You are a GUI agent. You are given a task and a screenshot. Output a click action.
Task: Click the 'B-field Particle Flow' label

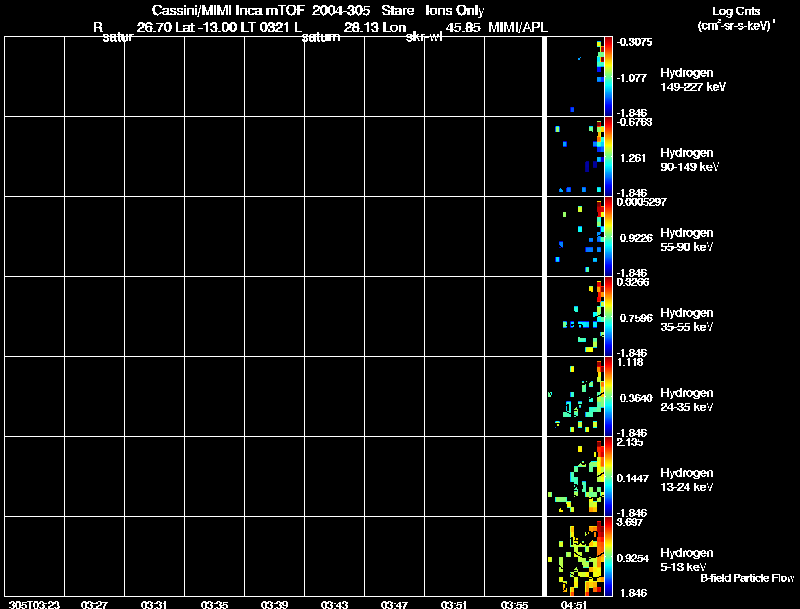click(x=747, y=578)
